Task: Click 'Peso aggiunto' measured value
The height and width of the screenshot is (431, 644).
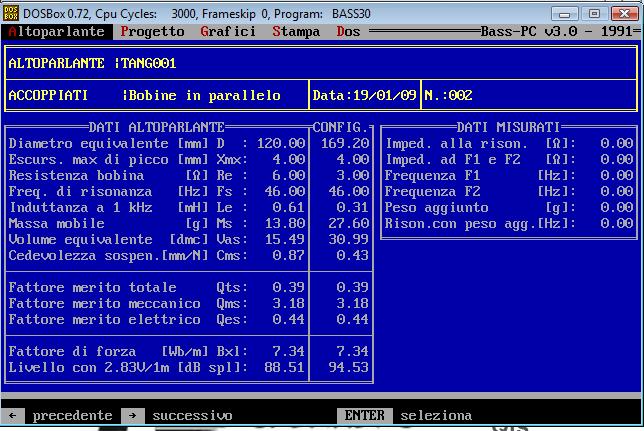Action: coord(617,207)
